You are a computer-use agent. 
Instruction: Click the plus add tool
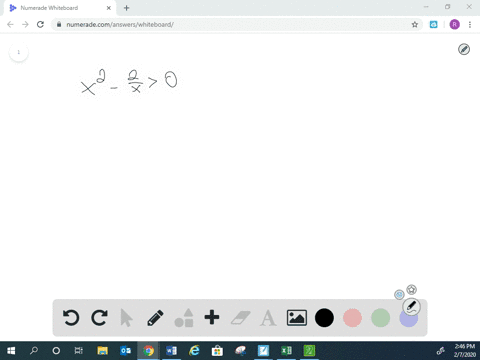point(212,317)
